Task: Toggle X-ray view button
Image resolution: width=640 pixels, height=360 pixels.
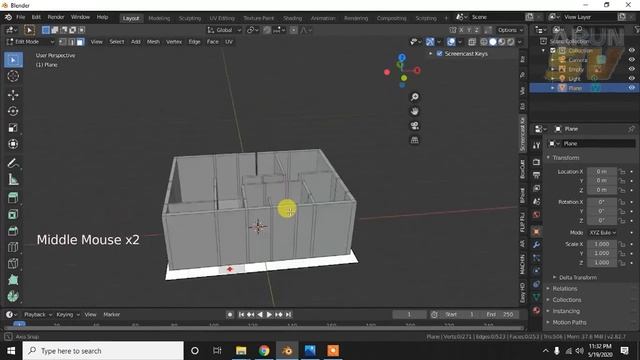Action: point(472,42)
